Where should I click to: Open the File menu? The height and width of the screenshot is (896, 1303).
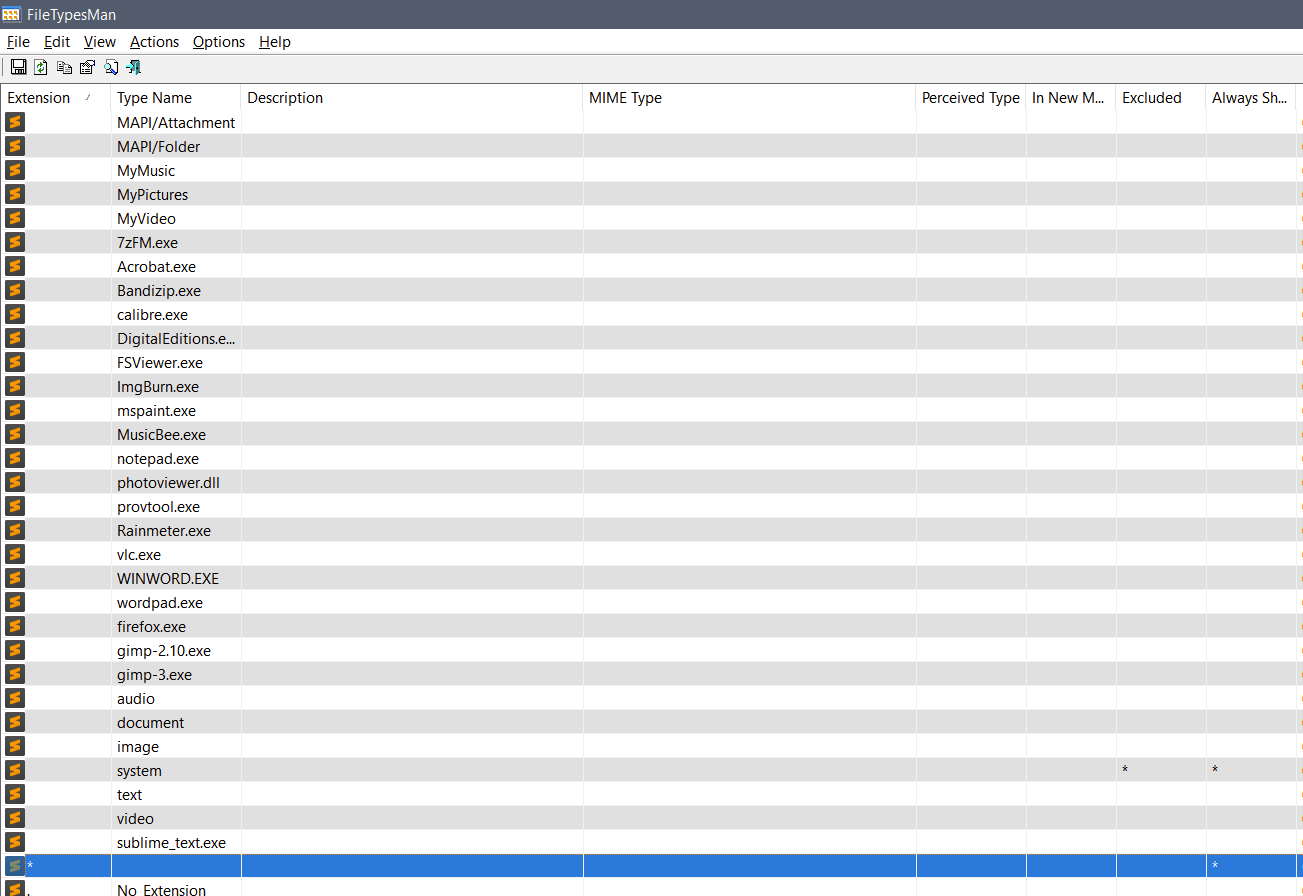coord(18,42)
